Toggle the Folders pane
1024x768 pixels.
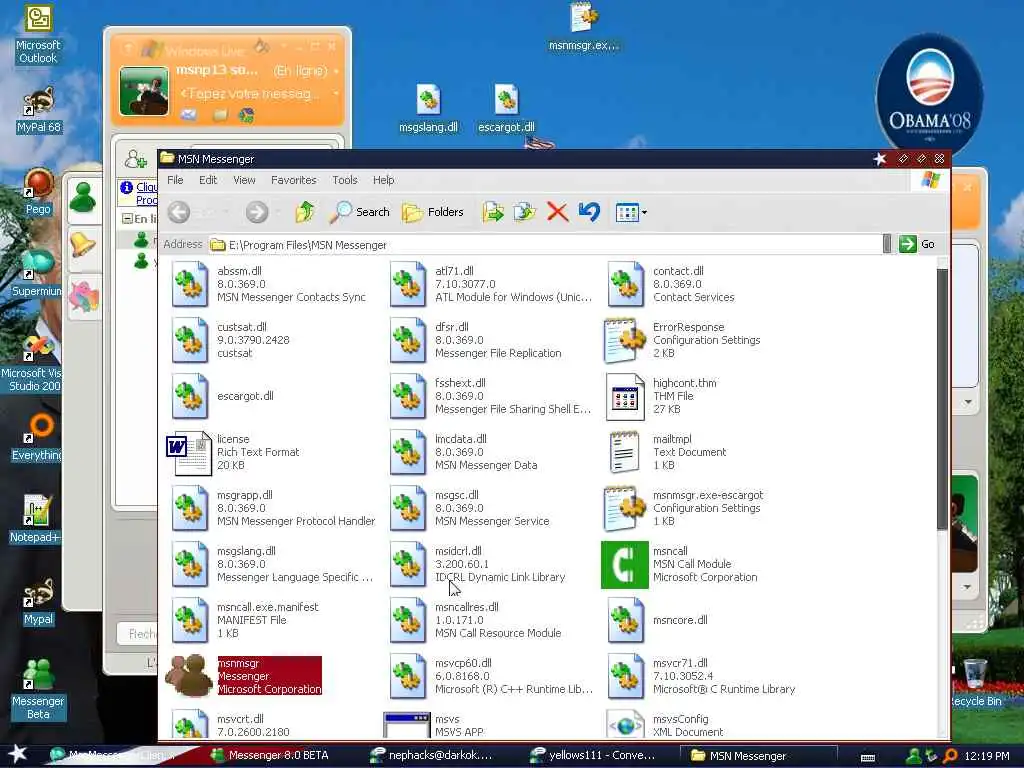coord(433,212)
